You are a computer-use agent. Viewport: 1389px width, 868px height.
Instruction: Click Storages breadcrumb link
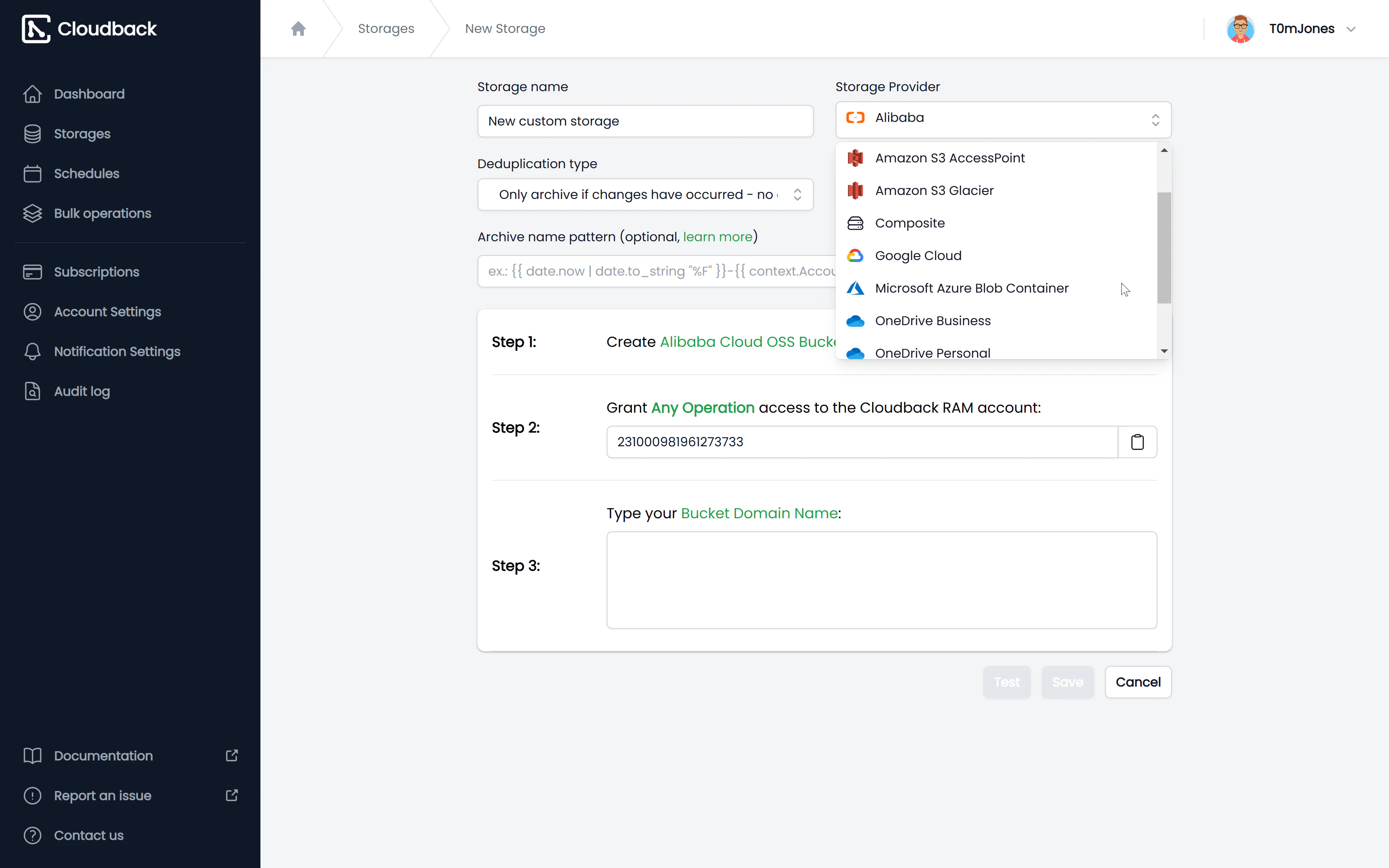point(386,29)
